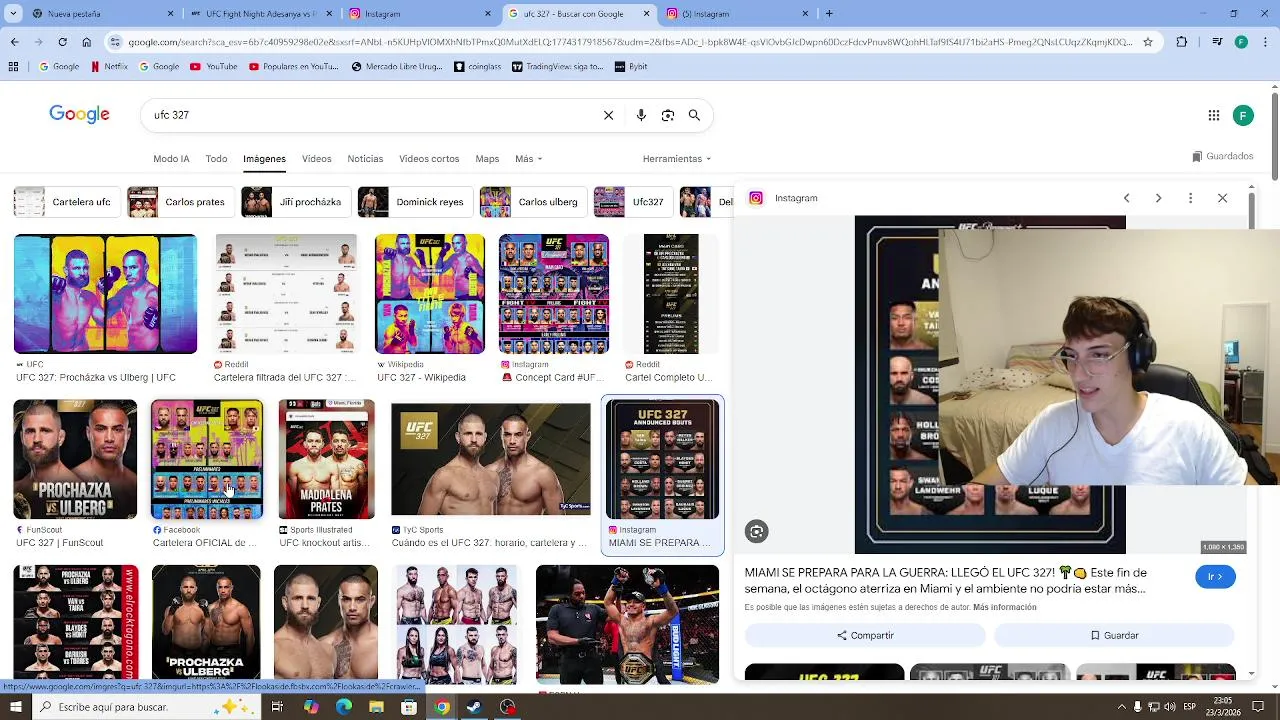This screenshot has height=720, width=1280.
Task: Switch to the Todo results tab
Action: coord(216,159)
